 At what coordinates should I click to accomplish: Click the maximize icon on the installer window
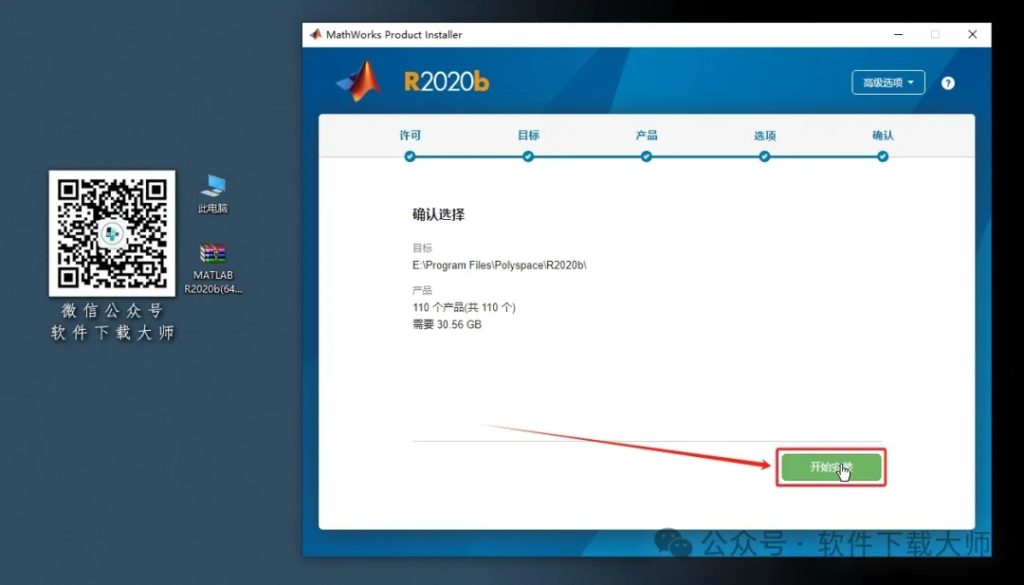[936, 33]
